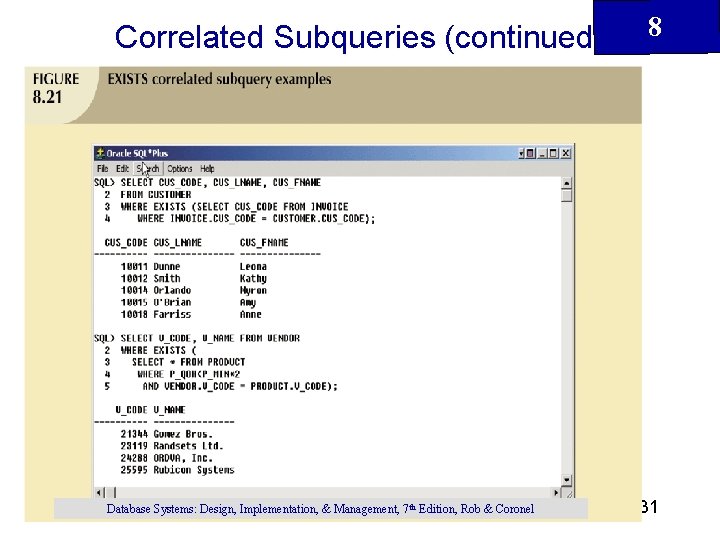Click the 'WHERE INVOICE.CUS_CODE = CUSTOMER.CUS_CODE);' line

coord(256,218)
